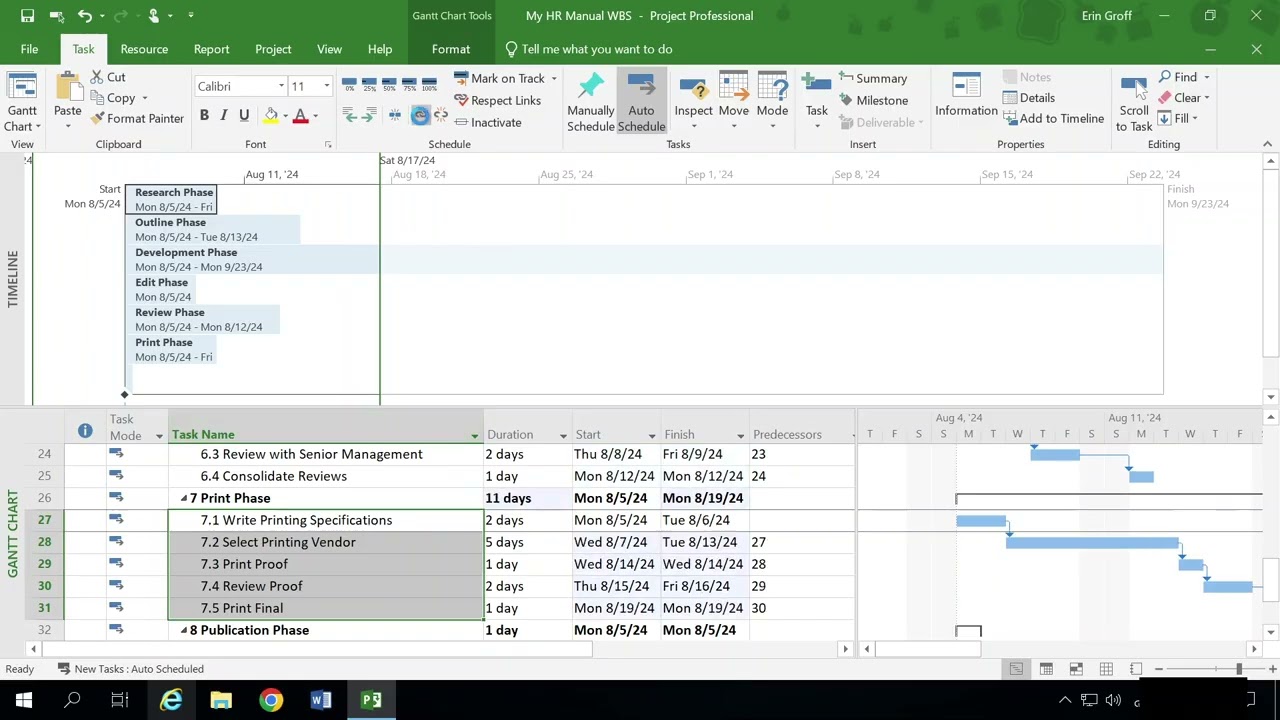Open the Tell me search lightbulb

tap(511, 49)
